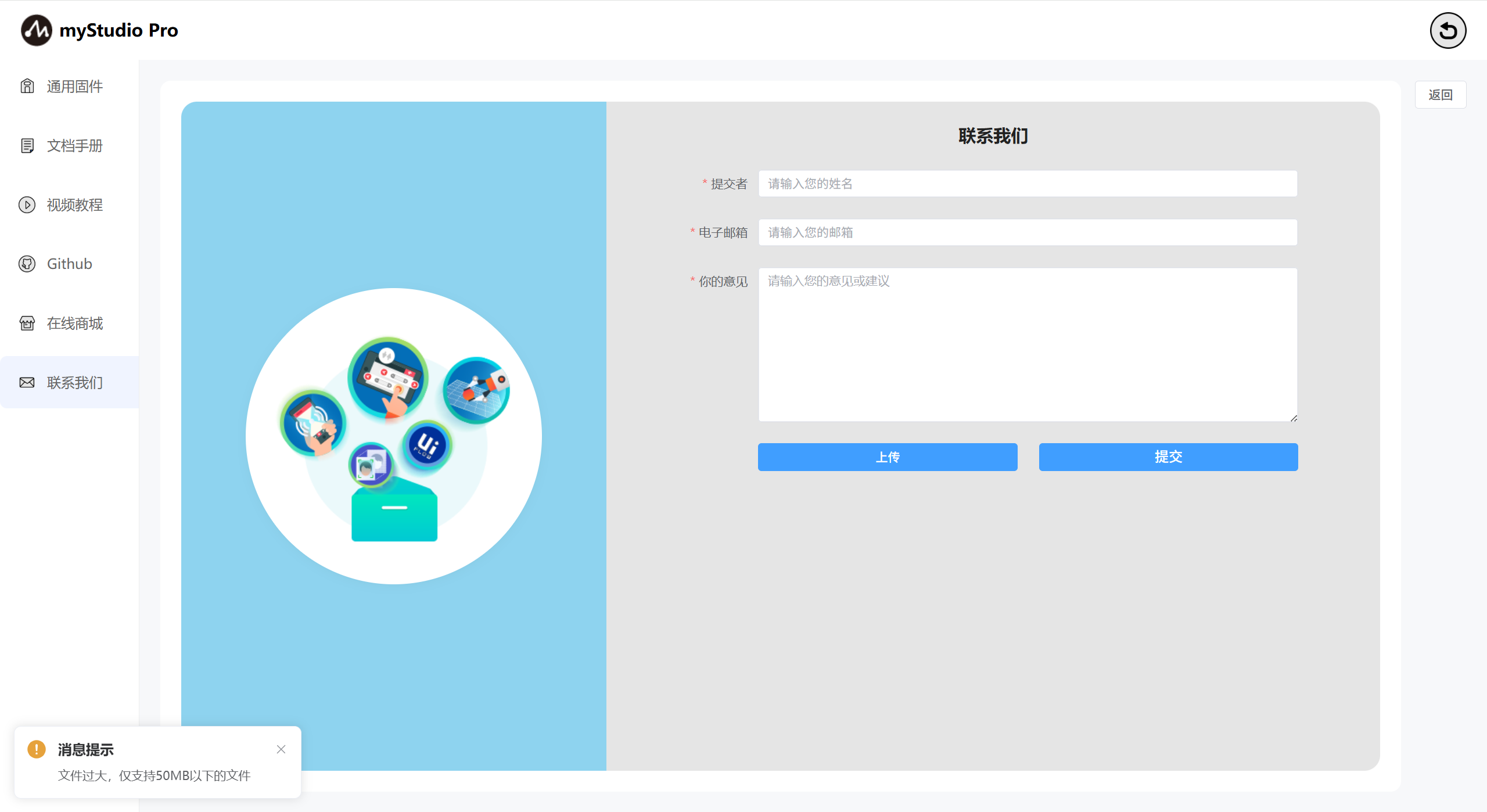Open the 通用固件 menu item

point(74,87)
